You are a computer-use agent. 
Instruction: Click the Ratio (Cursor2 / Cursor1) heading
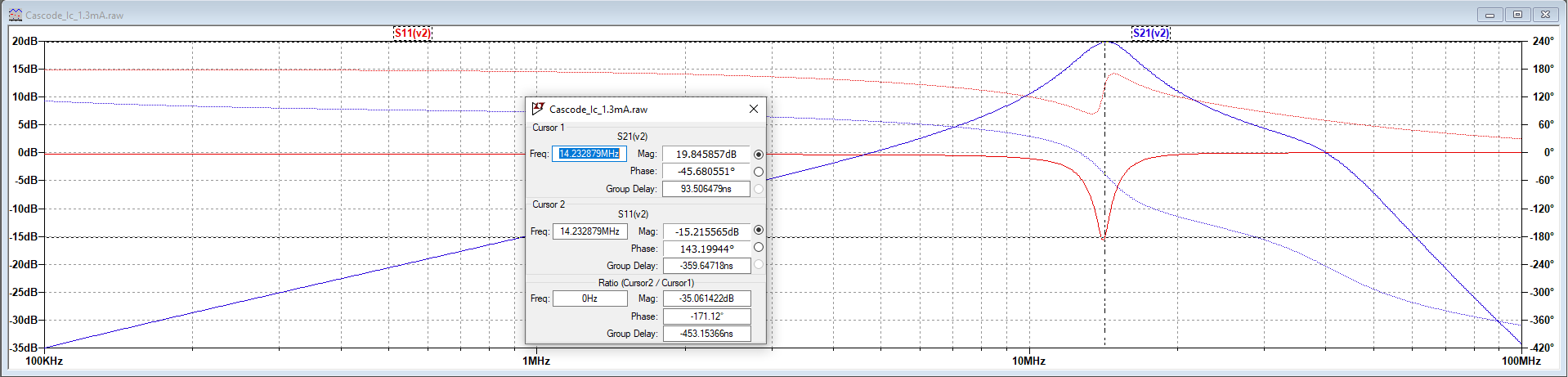[x=646, y=283]
